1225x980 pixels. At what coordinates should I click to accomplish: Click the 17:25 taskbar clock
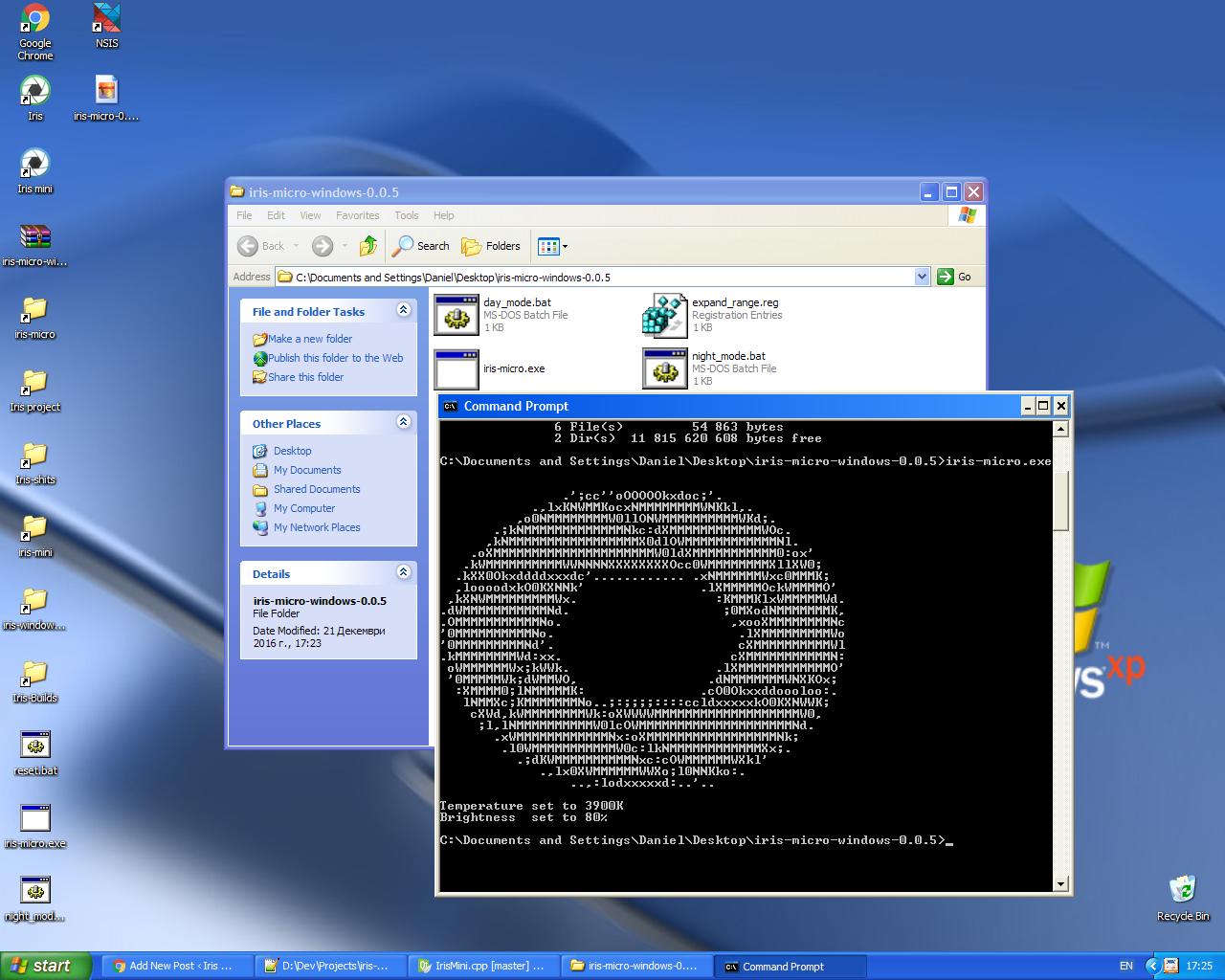coord(1199,966)
